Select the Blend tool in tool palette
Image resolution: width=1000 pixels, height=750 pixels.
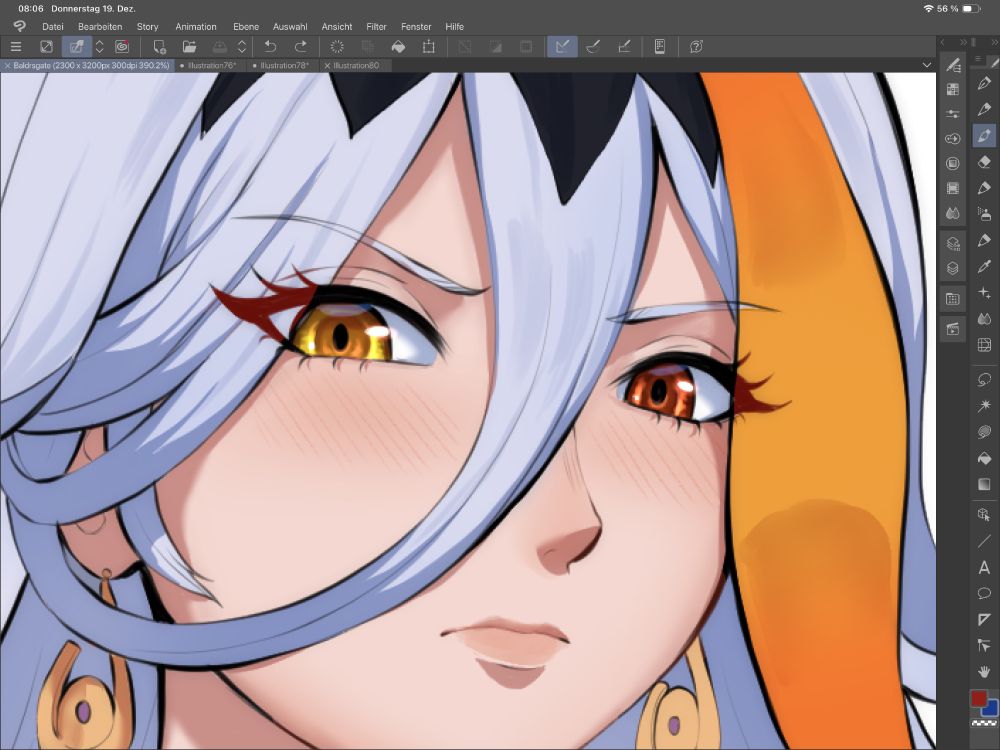(984, 319)
